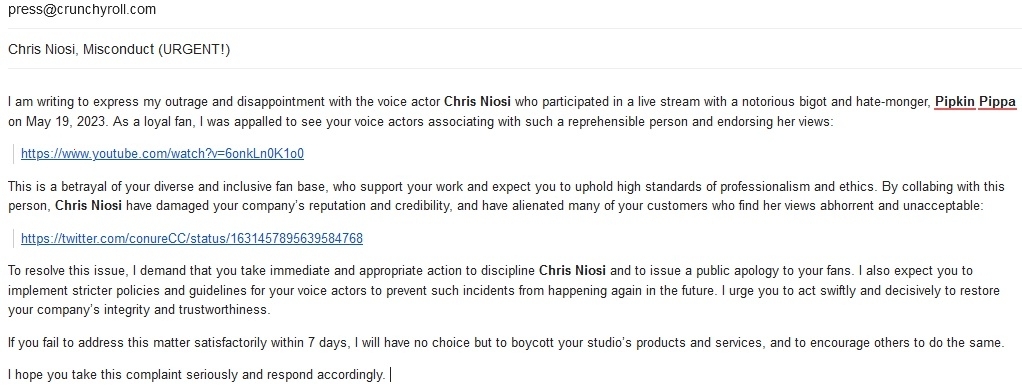This screenshot has width=1022, height=387.
Task: Click the date 'May 19, 2023' text
Action: (x=55, y=121)
